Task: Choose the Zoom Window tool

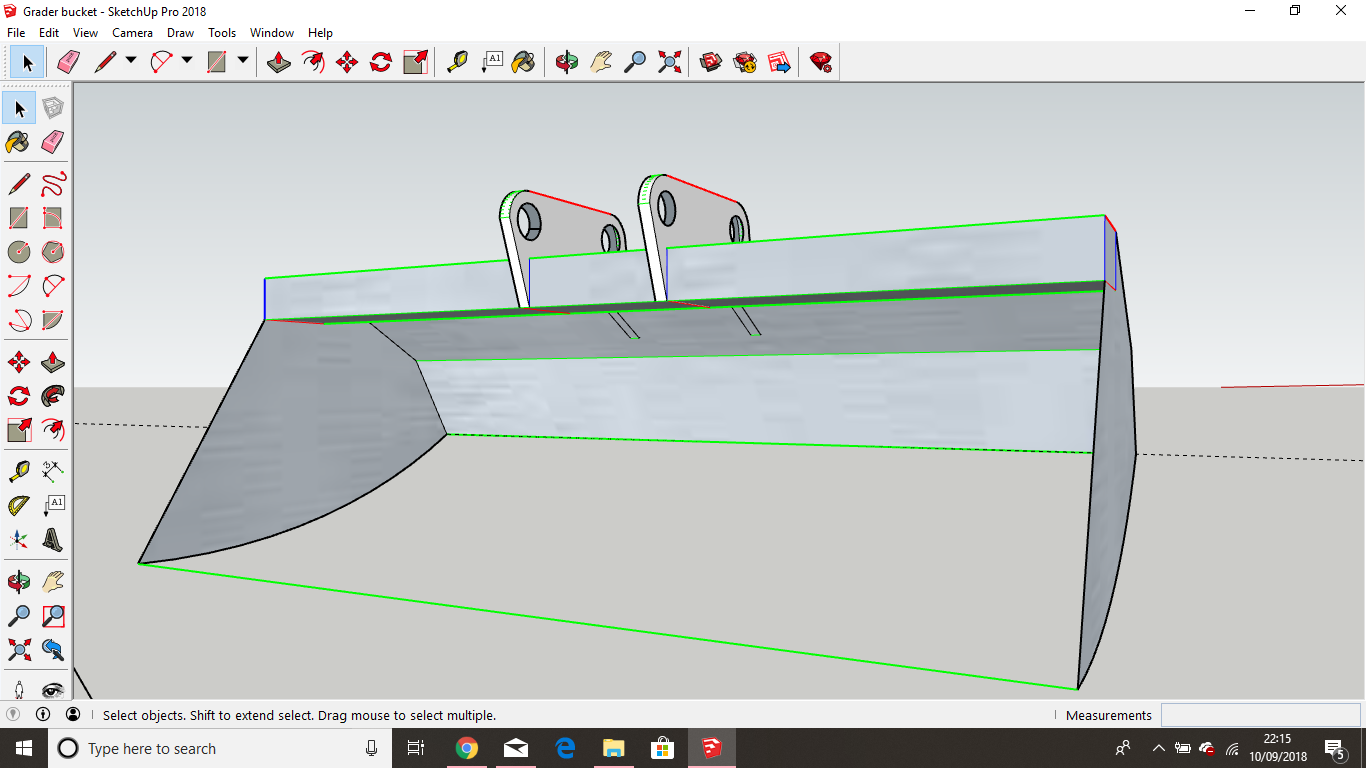Action: (x=53, y=616)
